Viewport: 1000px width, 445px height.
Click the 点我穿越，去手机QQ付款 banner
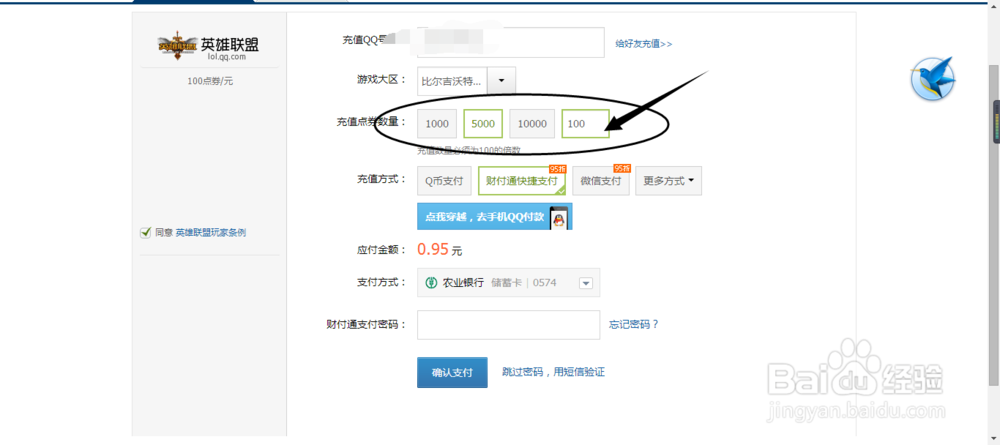[494, 217]
